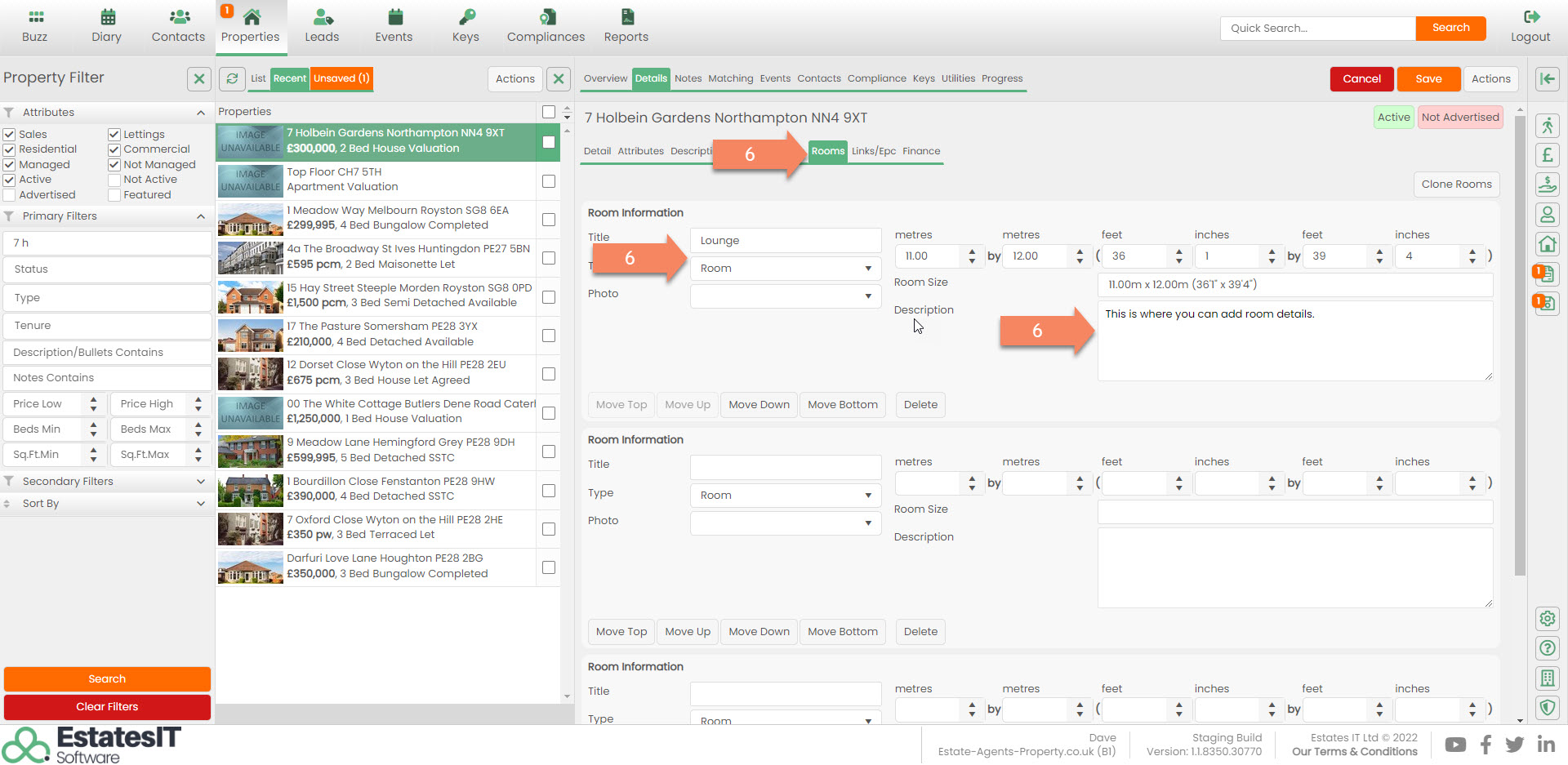Click the Clone Rooms button
The image size is (1568, 765).
(1455, 185)
